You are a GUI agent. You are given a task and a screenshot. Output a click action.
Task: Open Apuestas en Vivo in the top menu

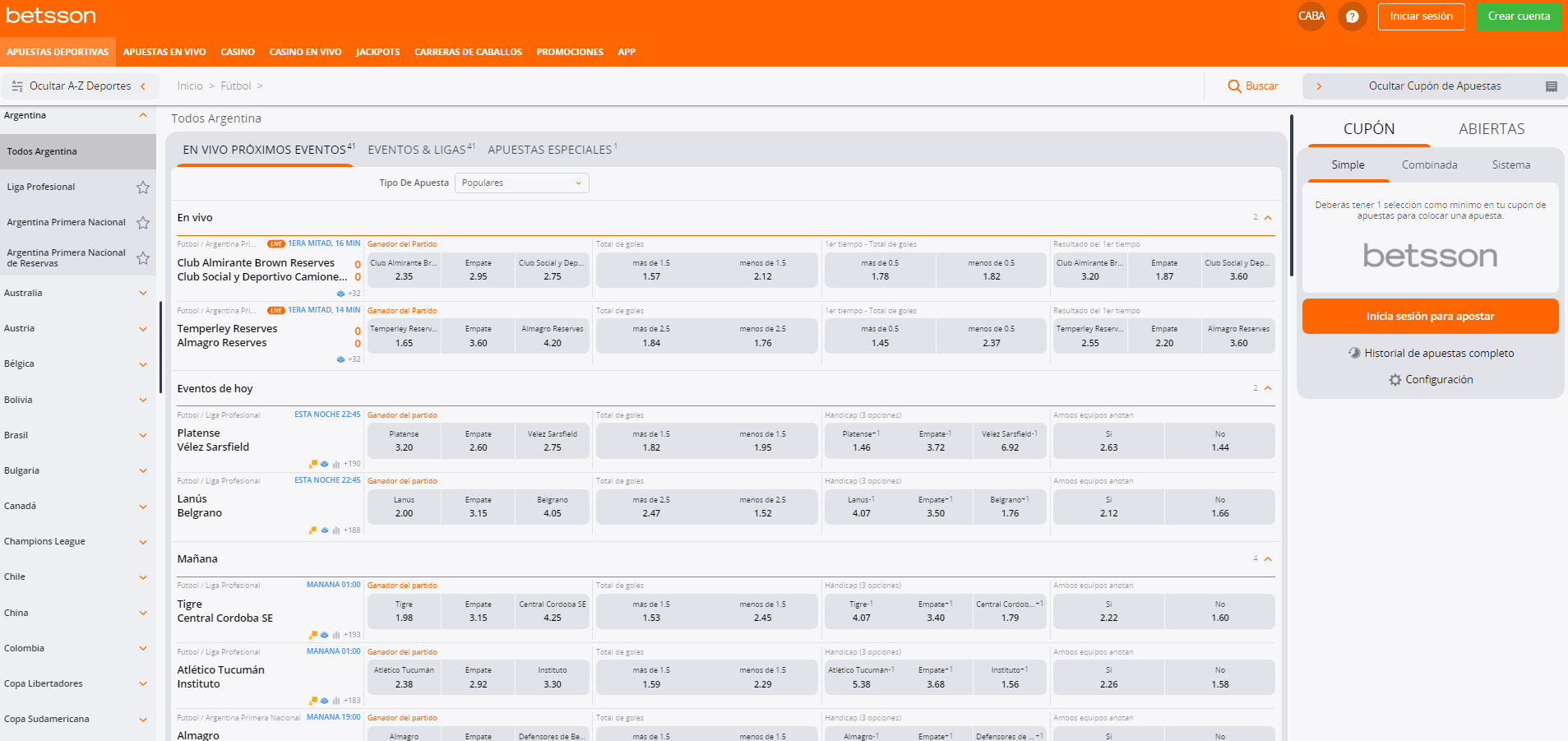164,52
